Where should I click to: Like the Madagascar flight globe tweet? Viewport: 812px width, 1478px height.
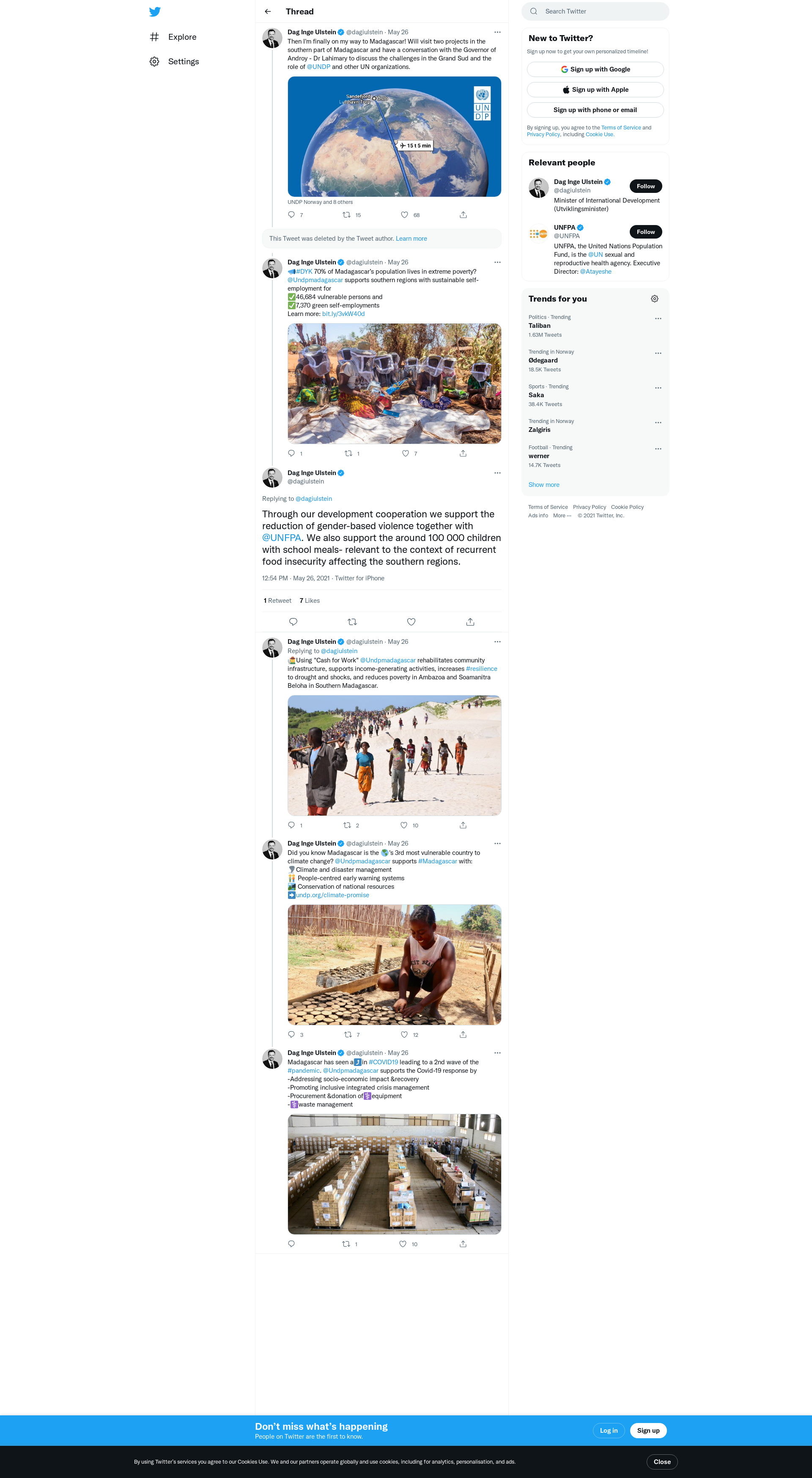pyautogui.click(x=404, y=214)
